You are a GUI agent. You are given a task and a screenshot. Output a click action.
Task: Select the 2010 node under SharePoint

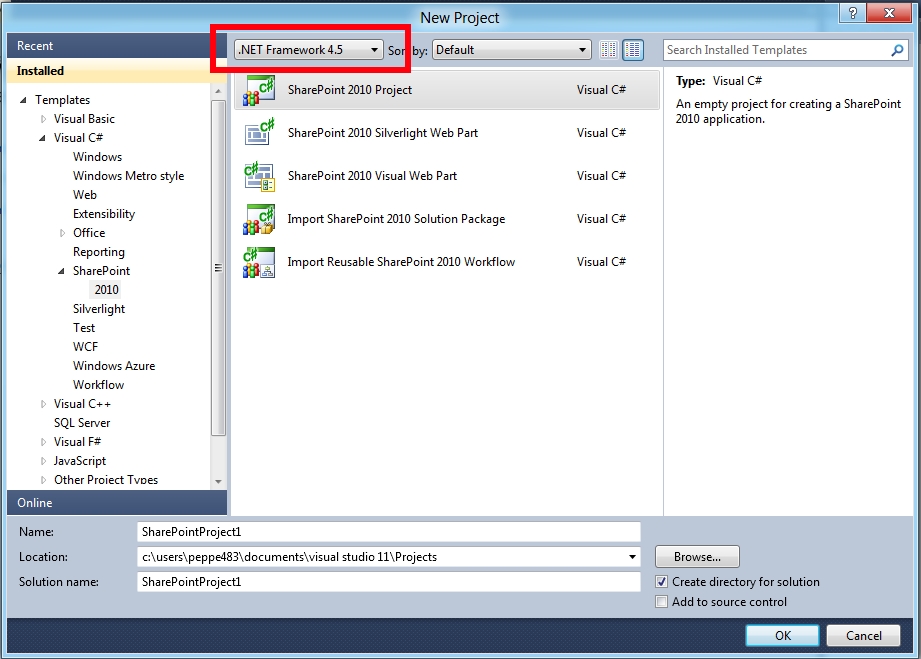point(106,290)
